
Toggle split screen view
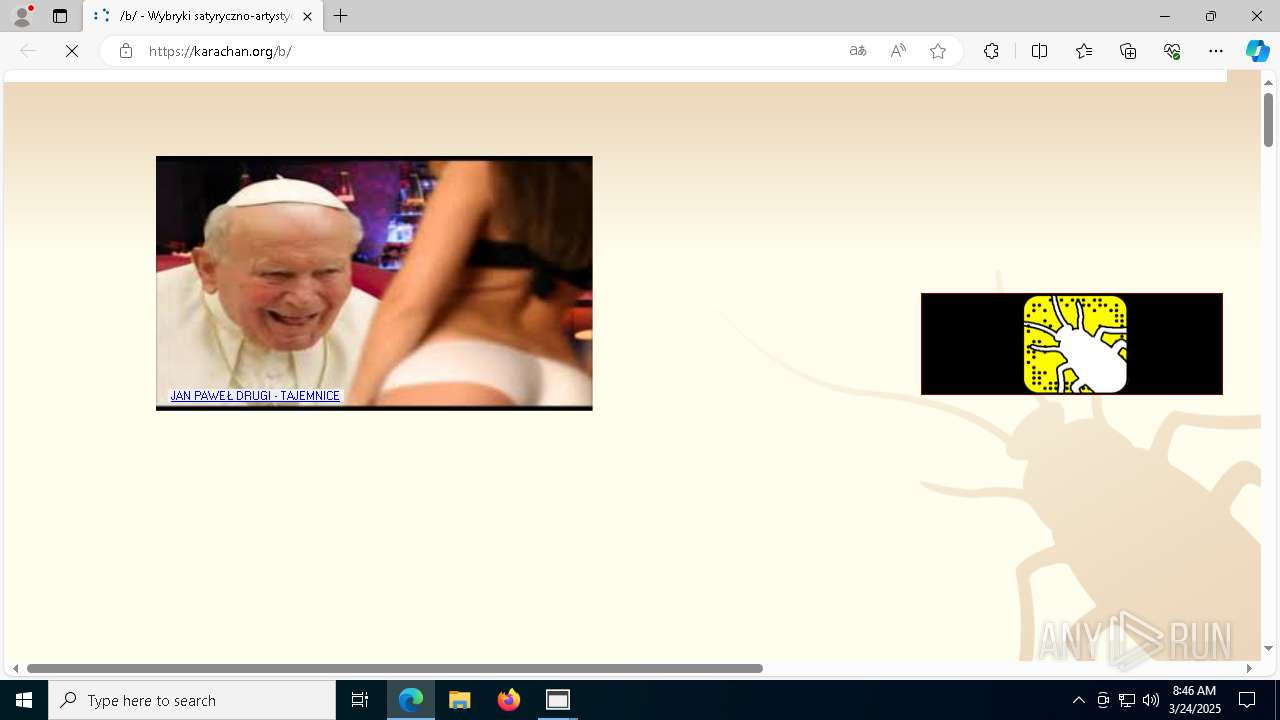click(x=1039, y=51)
